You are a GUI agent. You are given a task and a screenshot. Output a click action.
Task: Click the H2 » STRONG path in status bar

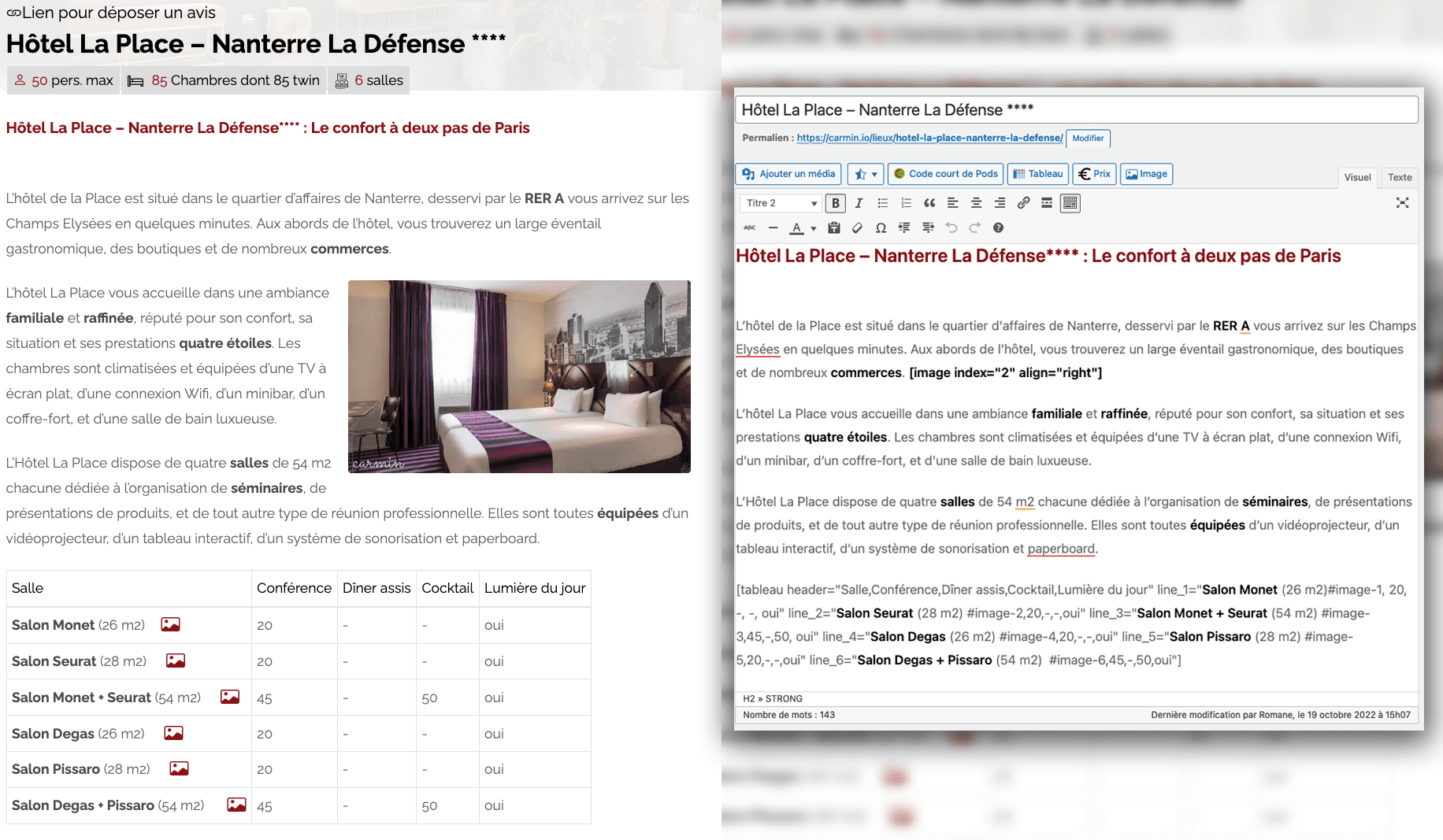773,698
